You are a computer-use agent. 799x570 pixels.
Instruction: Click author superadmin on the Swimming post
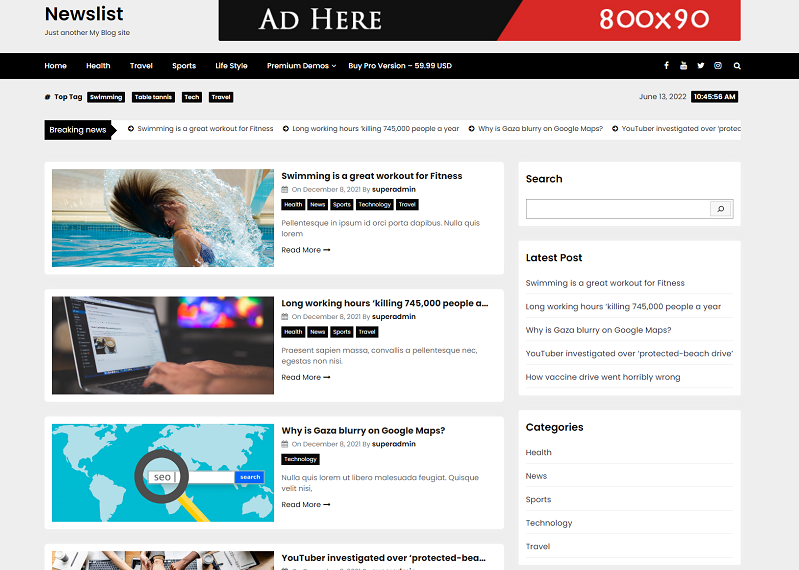tap(394, 189)
